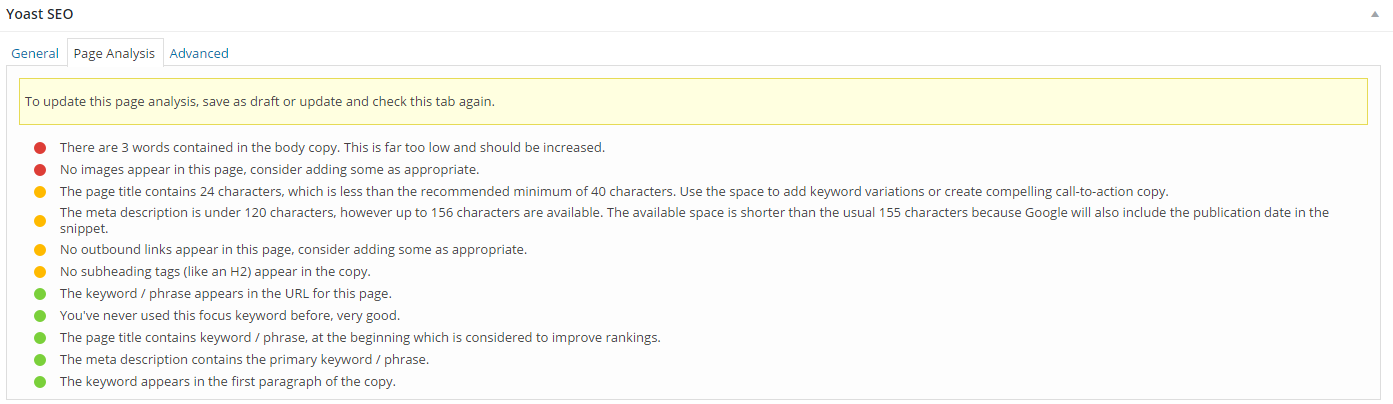The width and height of the screenshot is (1393, 404).
Task: Click orange dot beside page title length
Action: click(40, 192)
